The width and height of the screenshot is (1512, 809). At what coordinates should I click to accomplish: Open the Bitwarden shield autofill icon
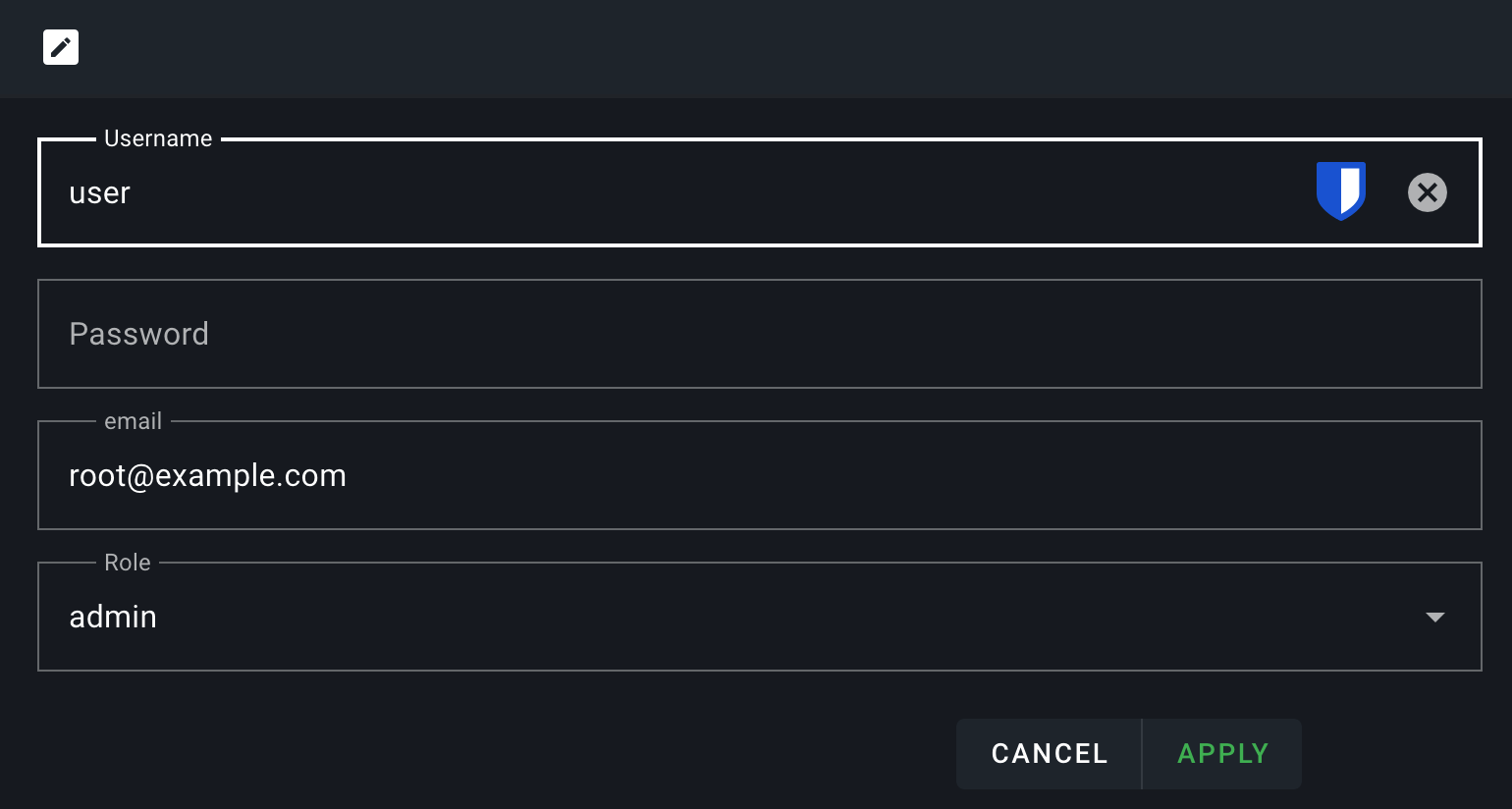point(1340,191)
